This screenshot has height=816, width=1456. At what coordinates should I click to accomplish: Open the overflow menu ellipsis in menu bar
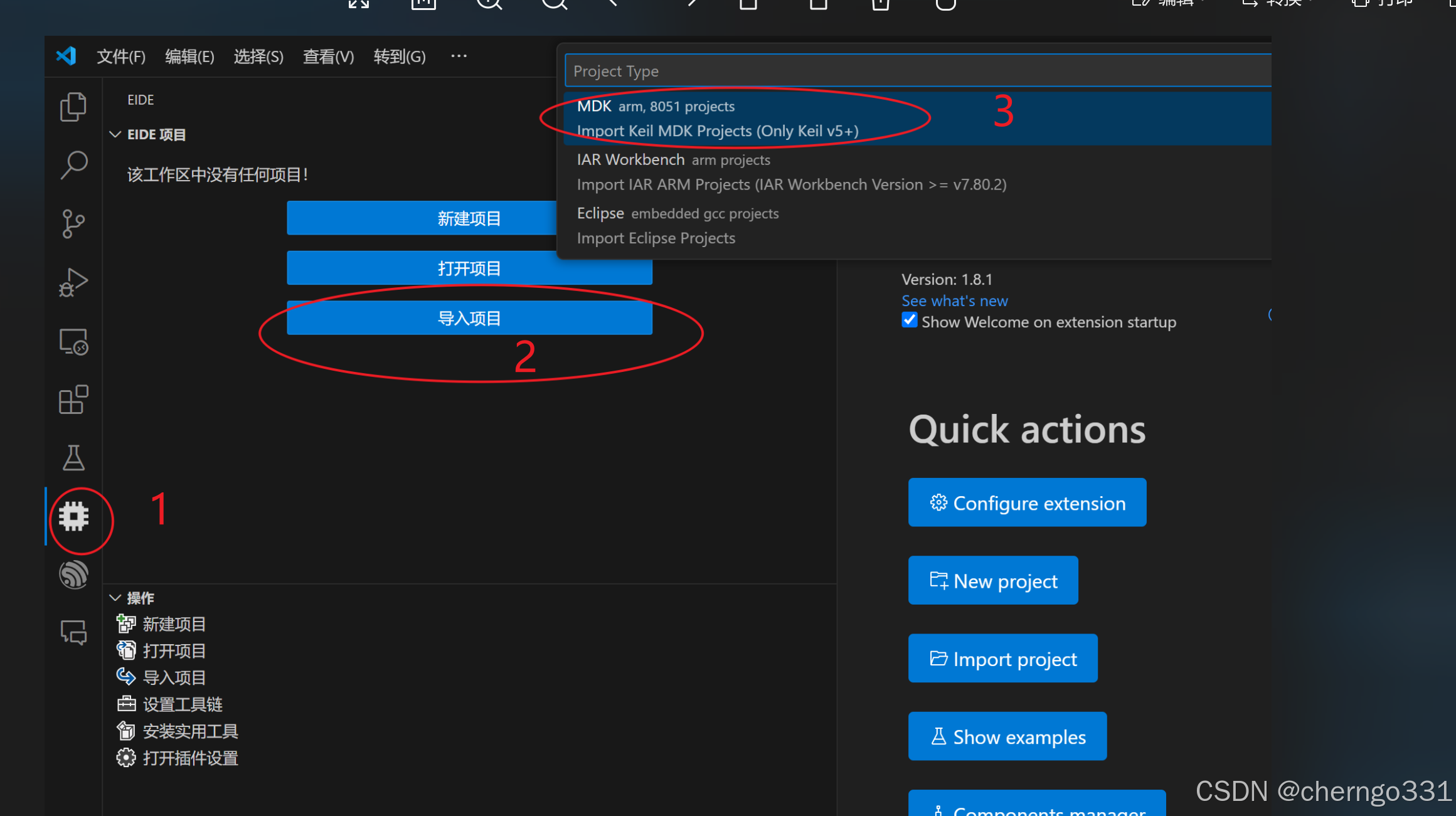[459, 56]
